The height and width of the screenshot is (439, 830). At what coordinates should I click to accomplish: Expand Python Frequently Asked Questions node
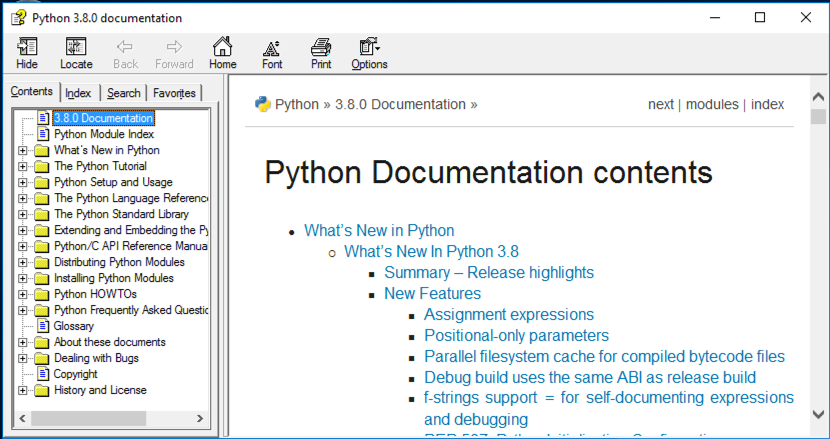[x=22, y=310]
